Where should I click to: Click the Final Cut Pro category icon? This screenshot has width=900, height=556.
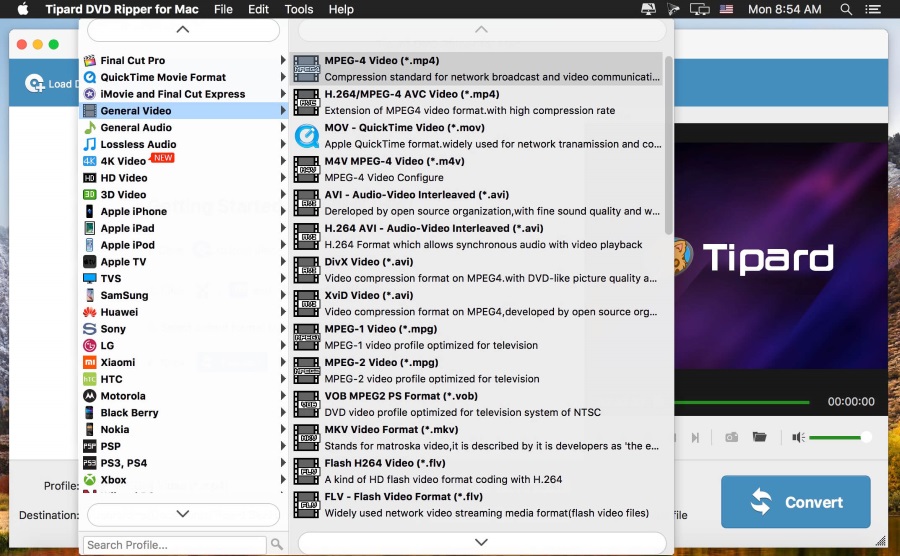coord(90,60)
